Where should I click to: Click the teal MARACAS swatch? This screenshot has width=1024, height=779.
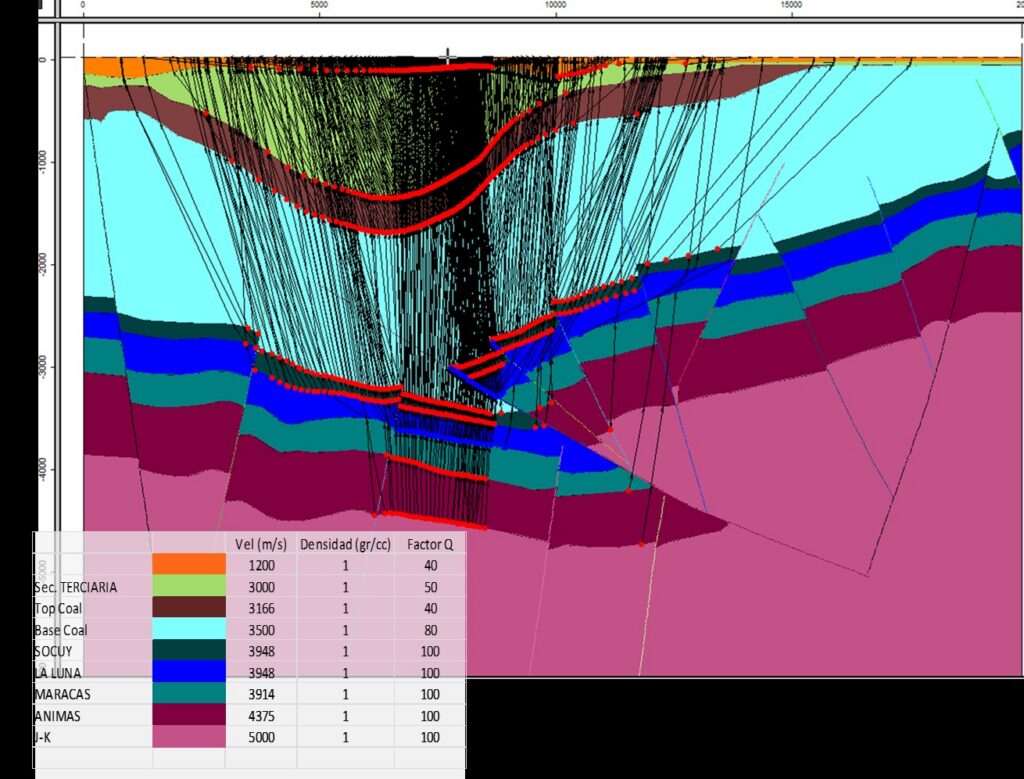click(189, 694)
